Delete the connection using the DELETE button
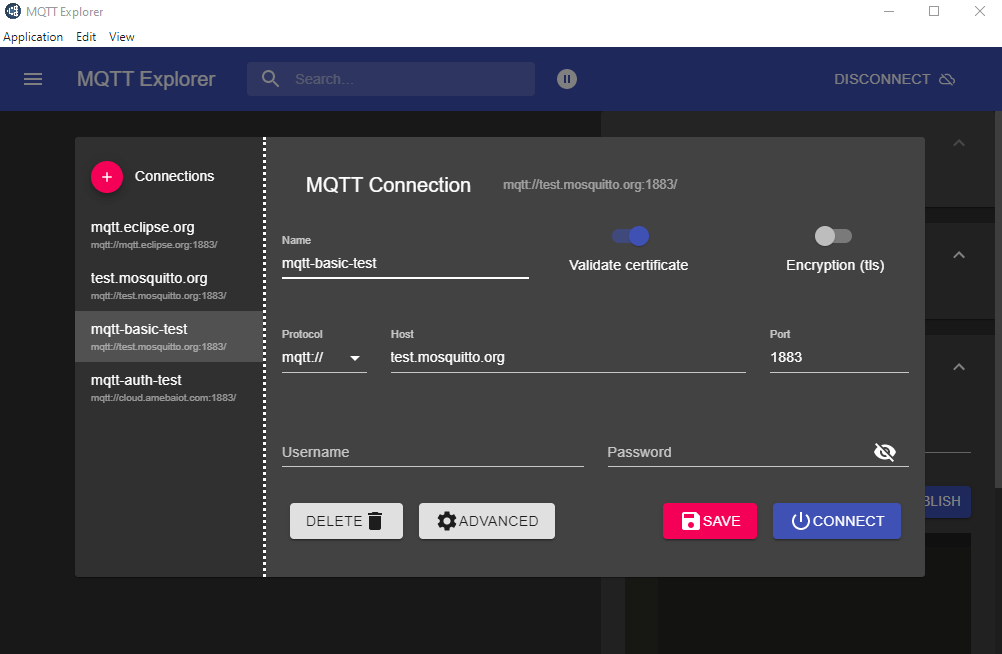The height and width of the screenshot is (654, 1002). tap(346, 521)
